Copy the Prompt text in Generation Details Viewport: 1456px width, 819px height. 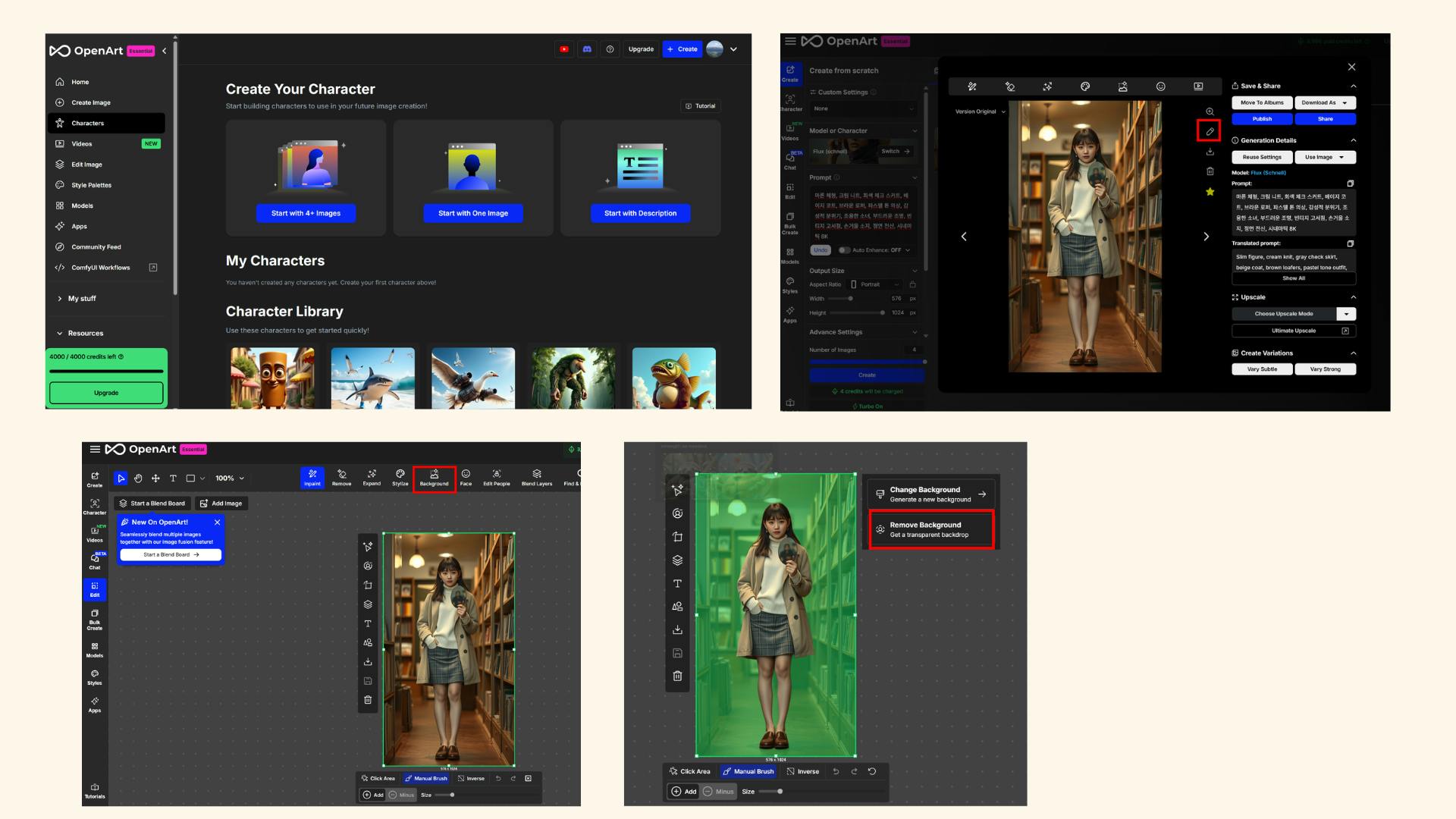tap(1350, 184)
